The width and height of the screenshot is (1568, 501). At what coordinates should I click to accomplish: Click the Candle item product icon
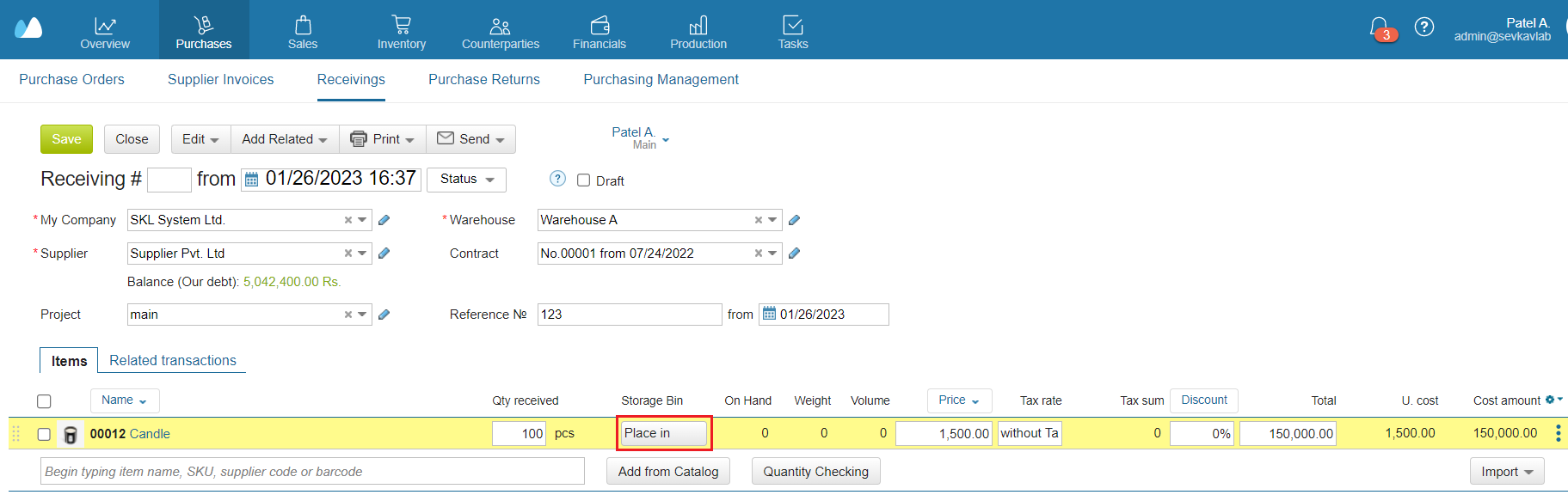pos(71,435)
